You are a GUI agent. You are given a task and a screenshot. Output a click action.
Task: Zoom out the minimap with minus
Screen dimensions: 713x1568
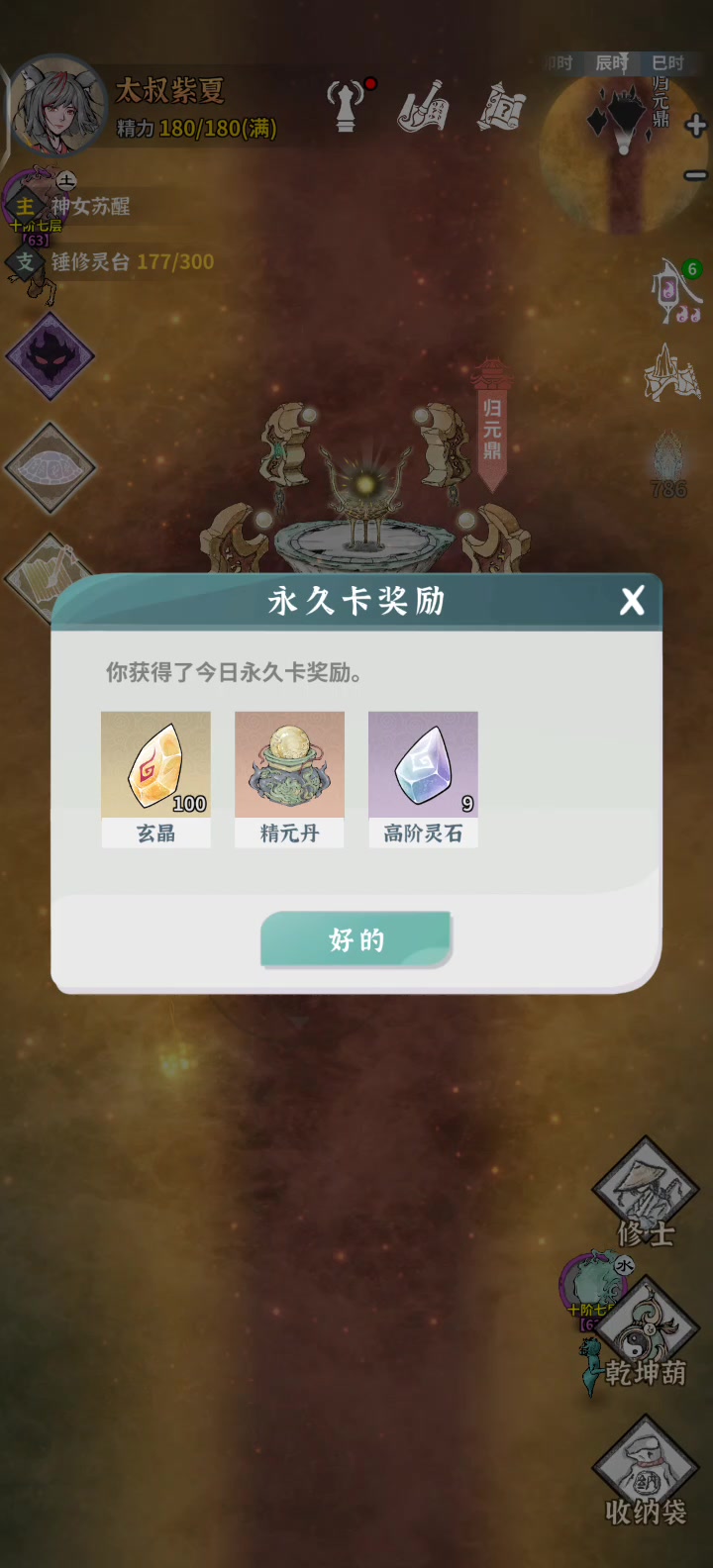(696, 175)
